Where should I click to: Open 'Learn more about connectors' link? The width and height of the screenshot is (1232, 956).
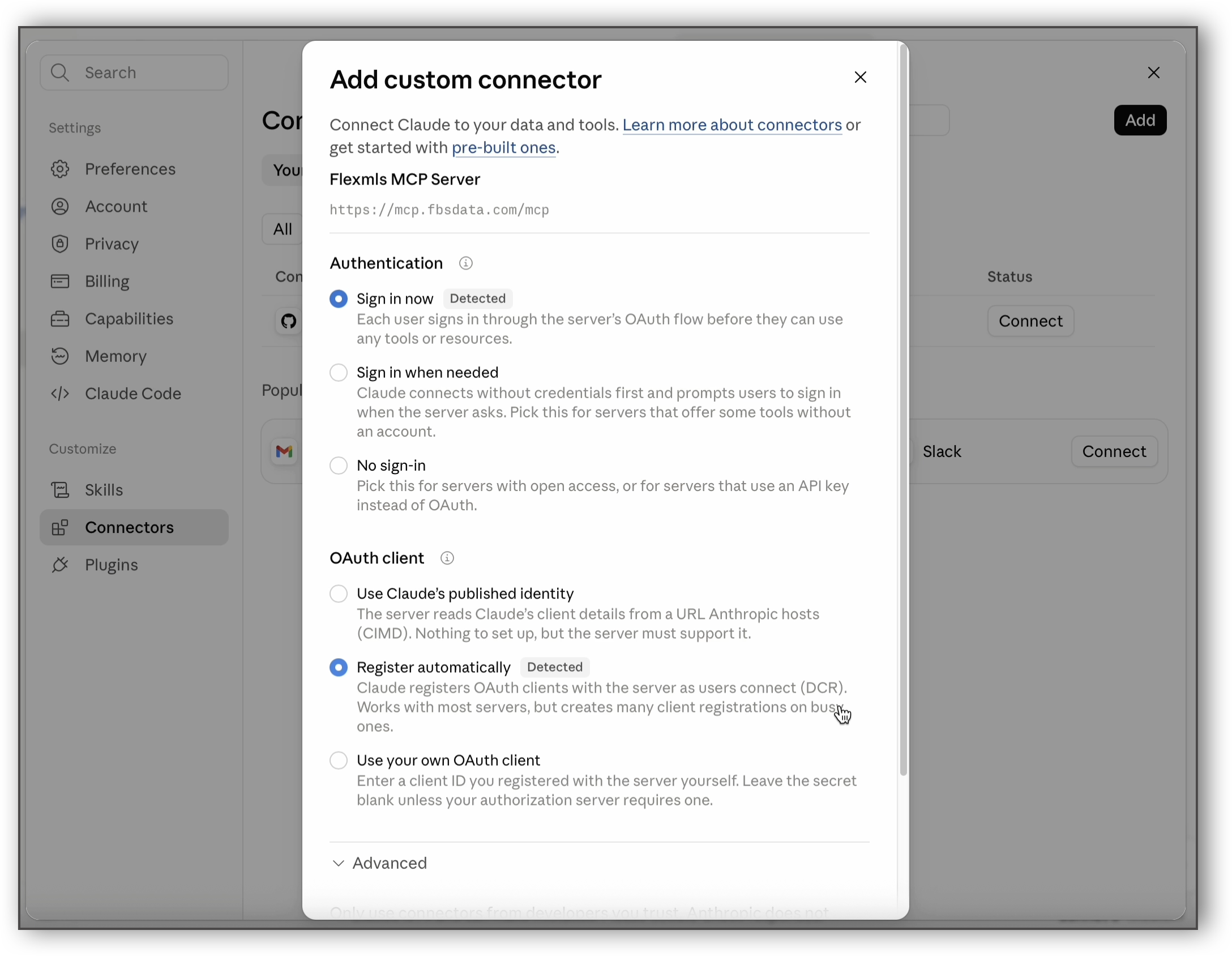coord(732,125)
